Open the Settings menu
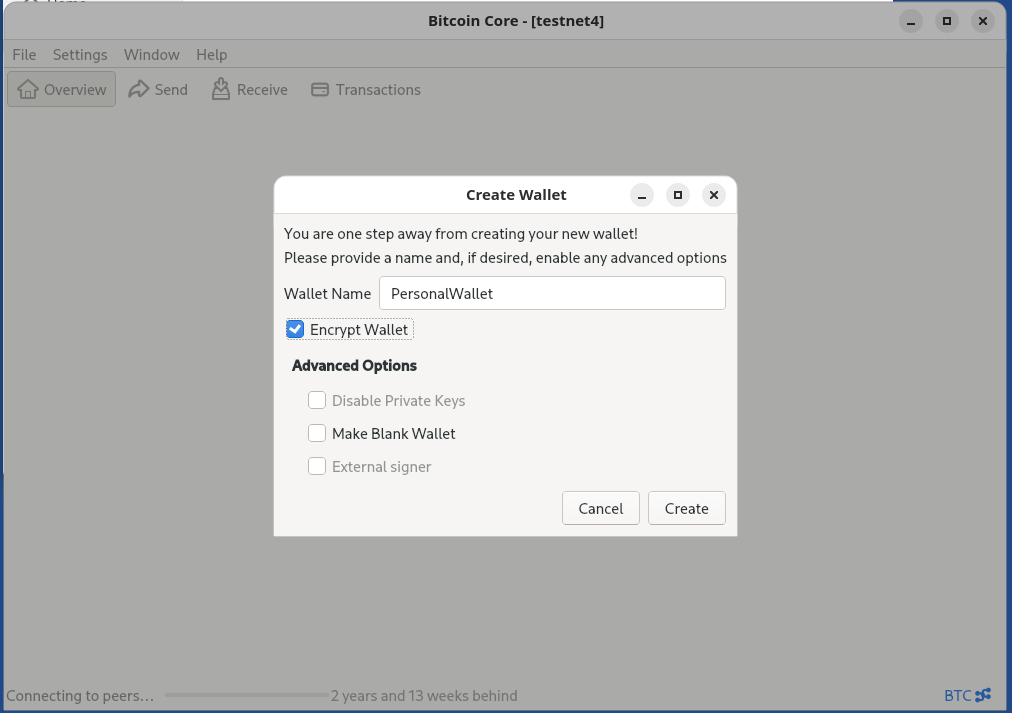 coord(80,55)
